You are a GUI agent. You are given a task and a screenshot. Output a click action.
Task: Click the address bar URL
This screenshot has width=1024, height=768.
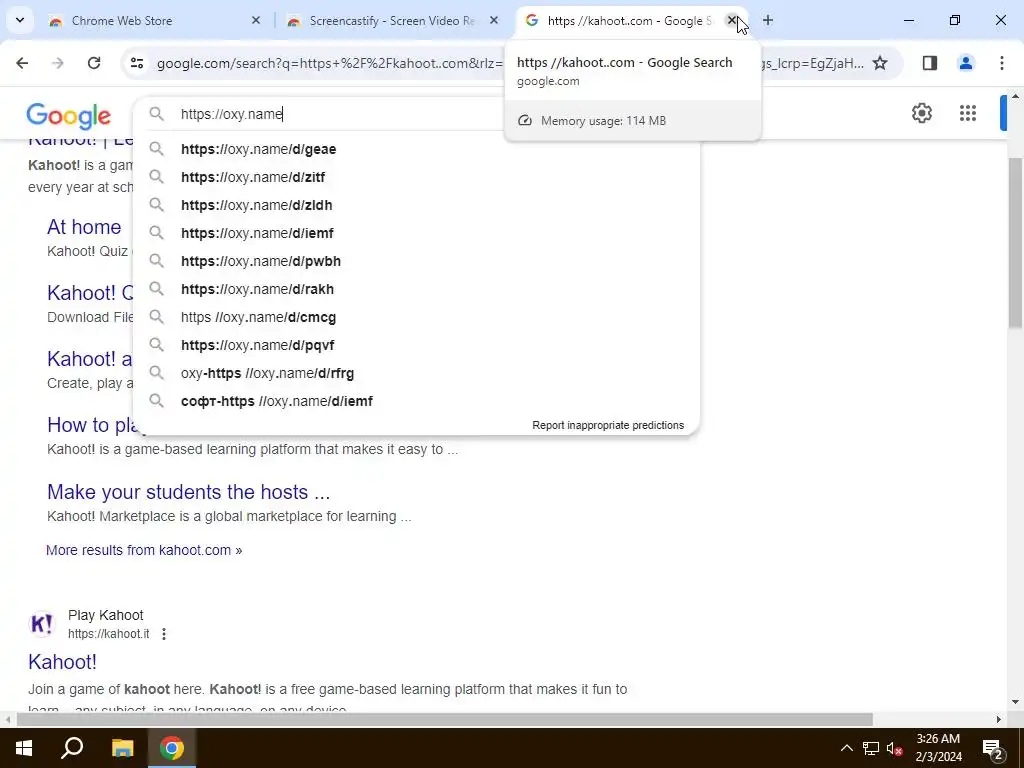pyautogui.click(x=330, y=63)
